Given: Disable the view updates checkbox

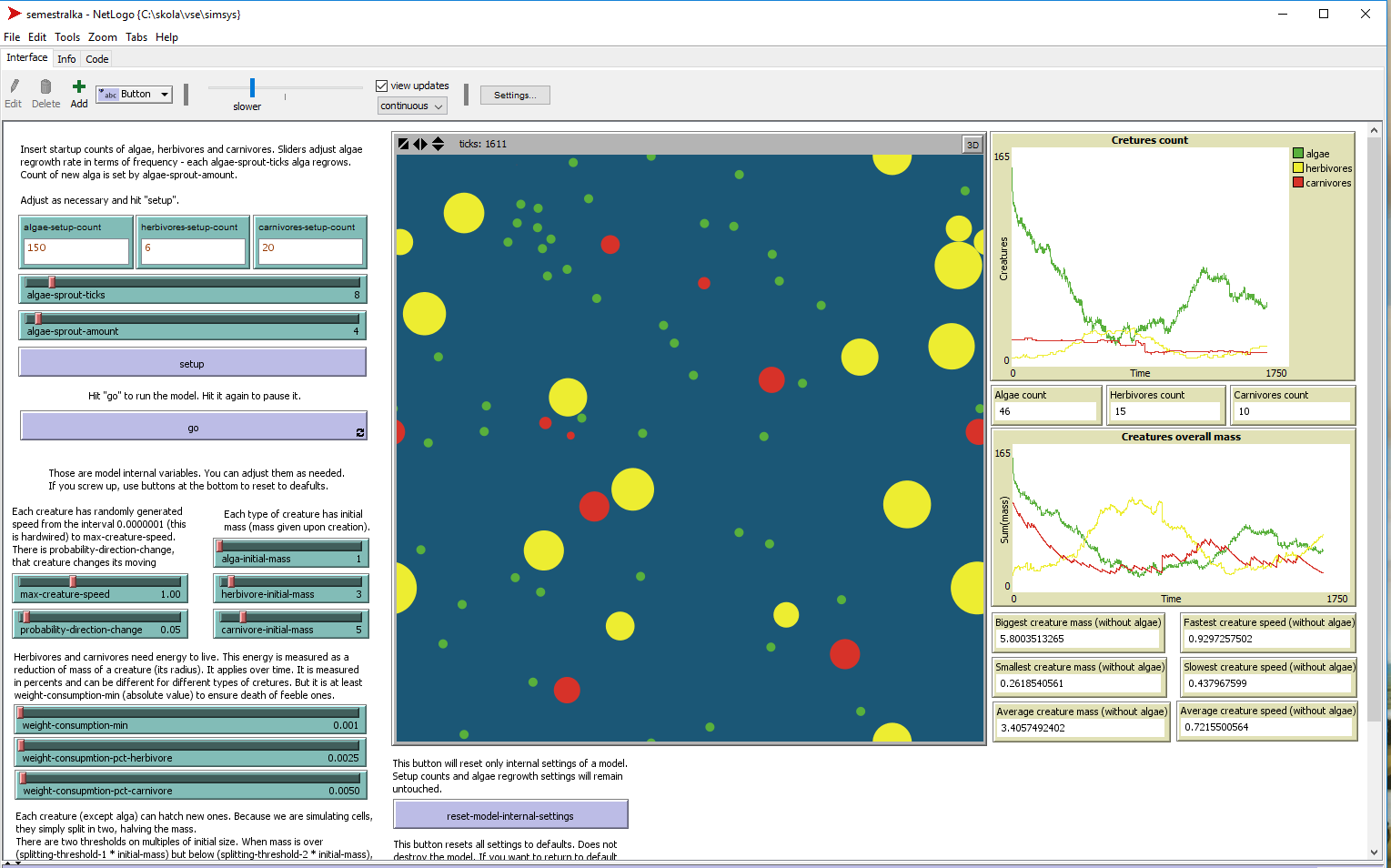Looking at the screenshot, I should (381, 85).
